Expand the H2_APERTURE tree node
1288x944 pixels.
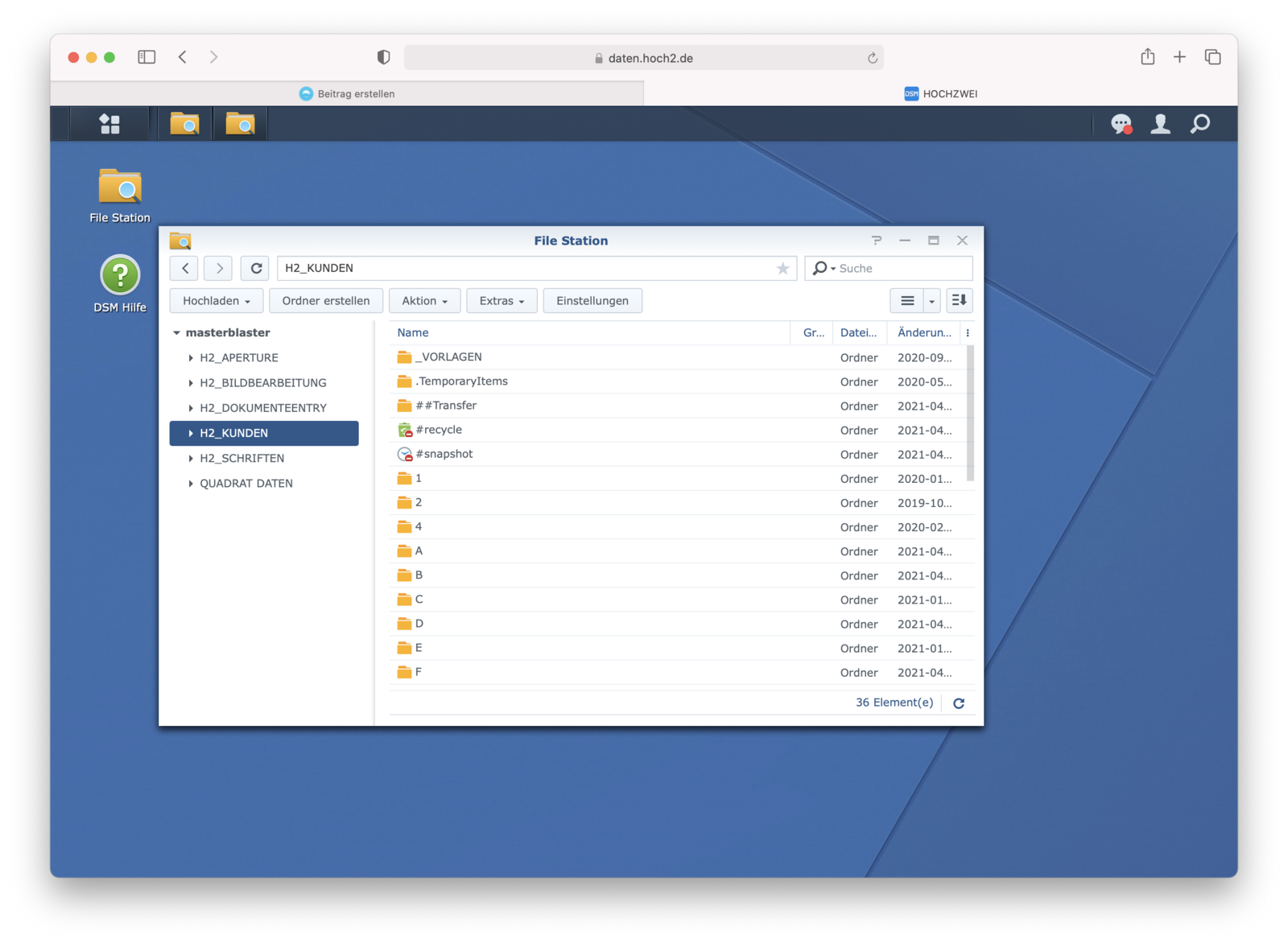tap(191, 358)
